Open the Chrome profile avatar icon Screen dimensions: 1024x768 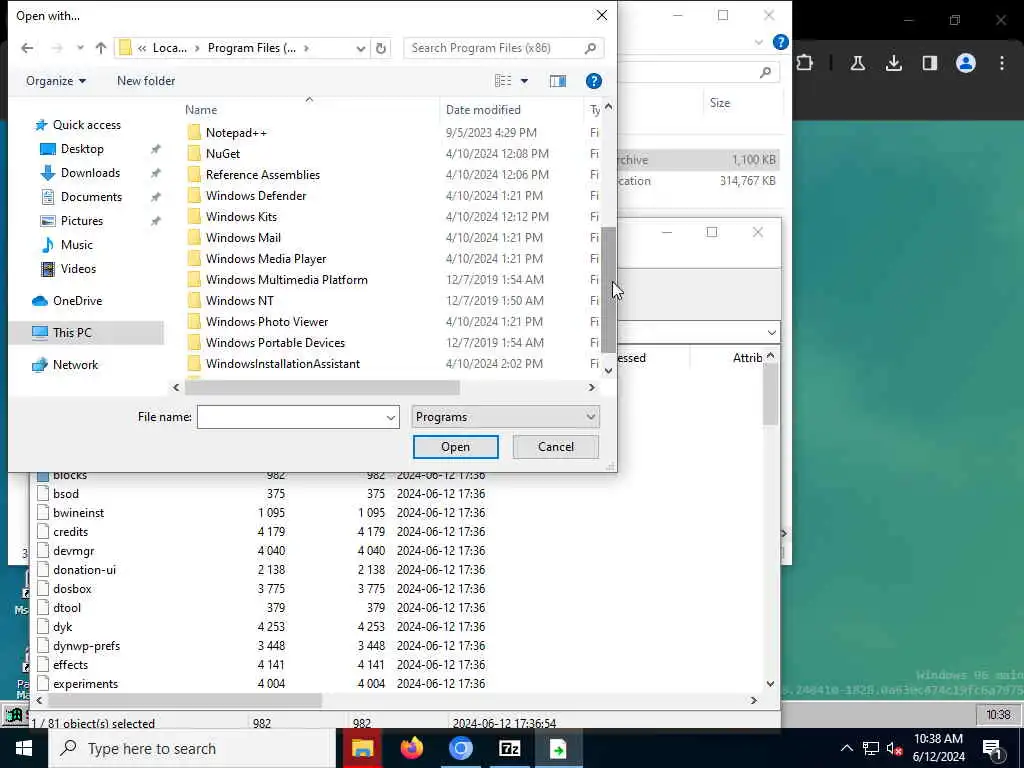click(x=966, y=63)
